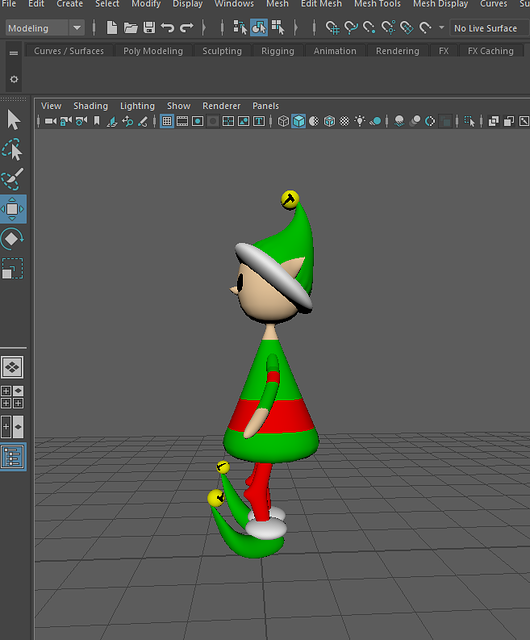Switch to Poly Modeling shelf tab
Viewport: 530px width, 640px height.
tap(153, 51)
